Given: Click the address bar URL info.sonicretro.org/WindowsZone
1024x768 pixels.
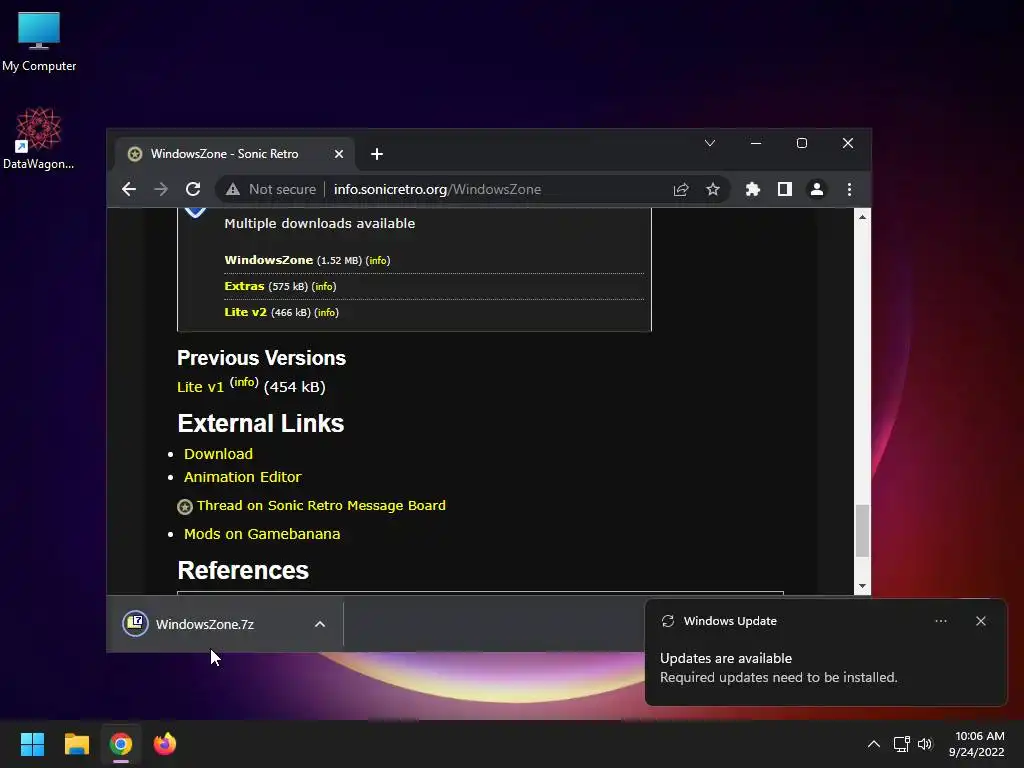Looking at the screenshot, I should (x=437, y=189).
